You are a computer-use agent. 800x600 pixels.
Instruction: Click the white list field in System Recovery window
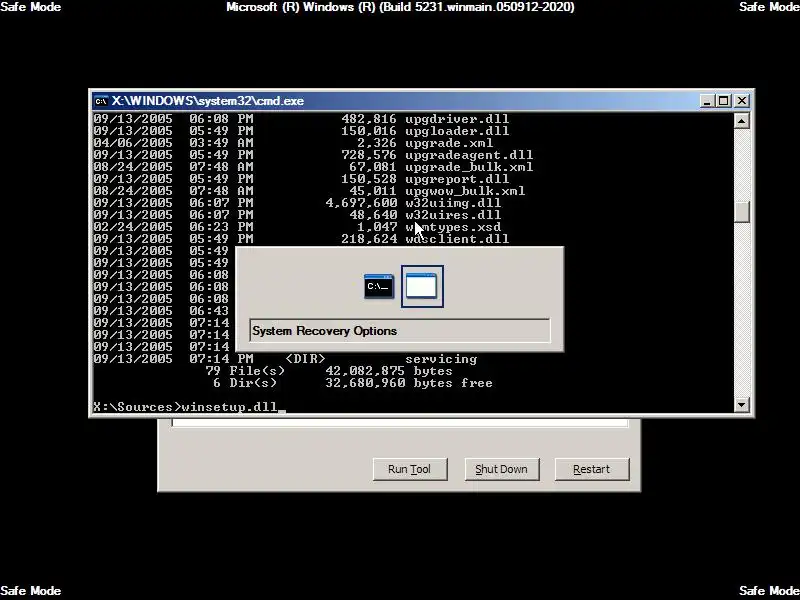coord(400,423)
